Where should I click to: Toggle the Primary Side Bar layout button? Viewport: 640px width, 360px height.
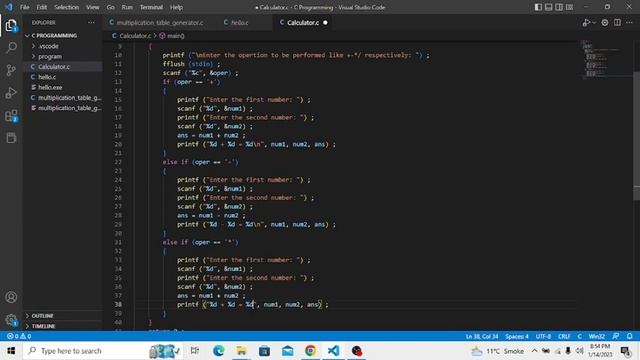pos(538,7)
